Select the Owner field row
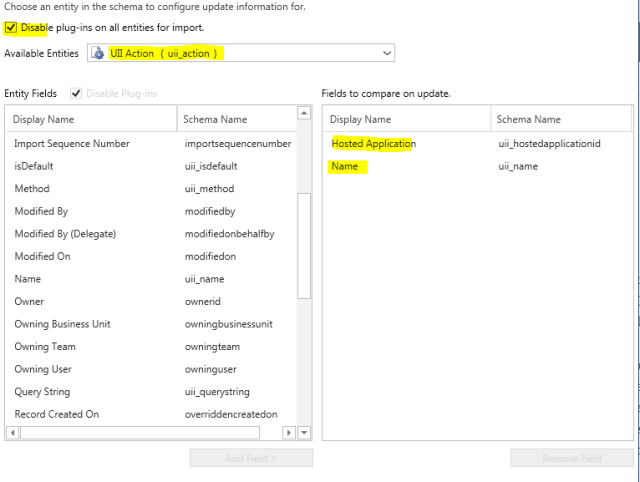 tap(152, 302)
